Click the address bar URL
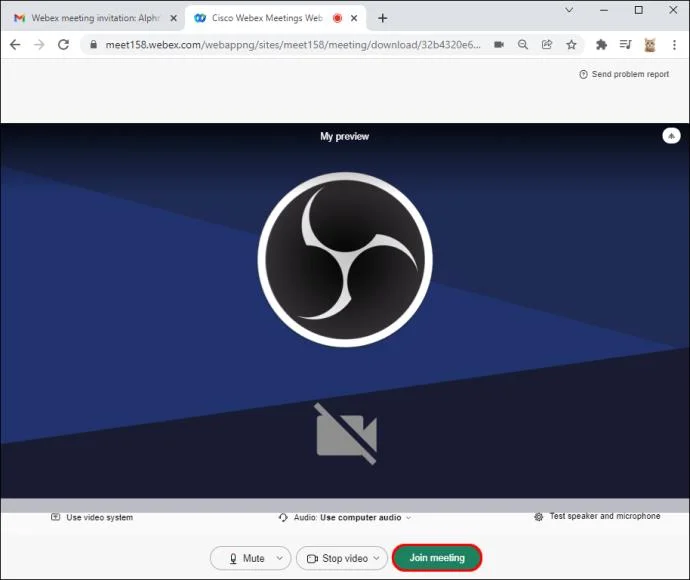Viewport: 690px width, 580px height. tap(293, 44)
